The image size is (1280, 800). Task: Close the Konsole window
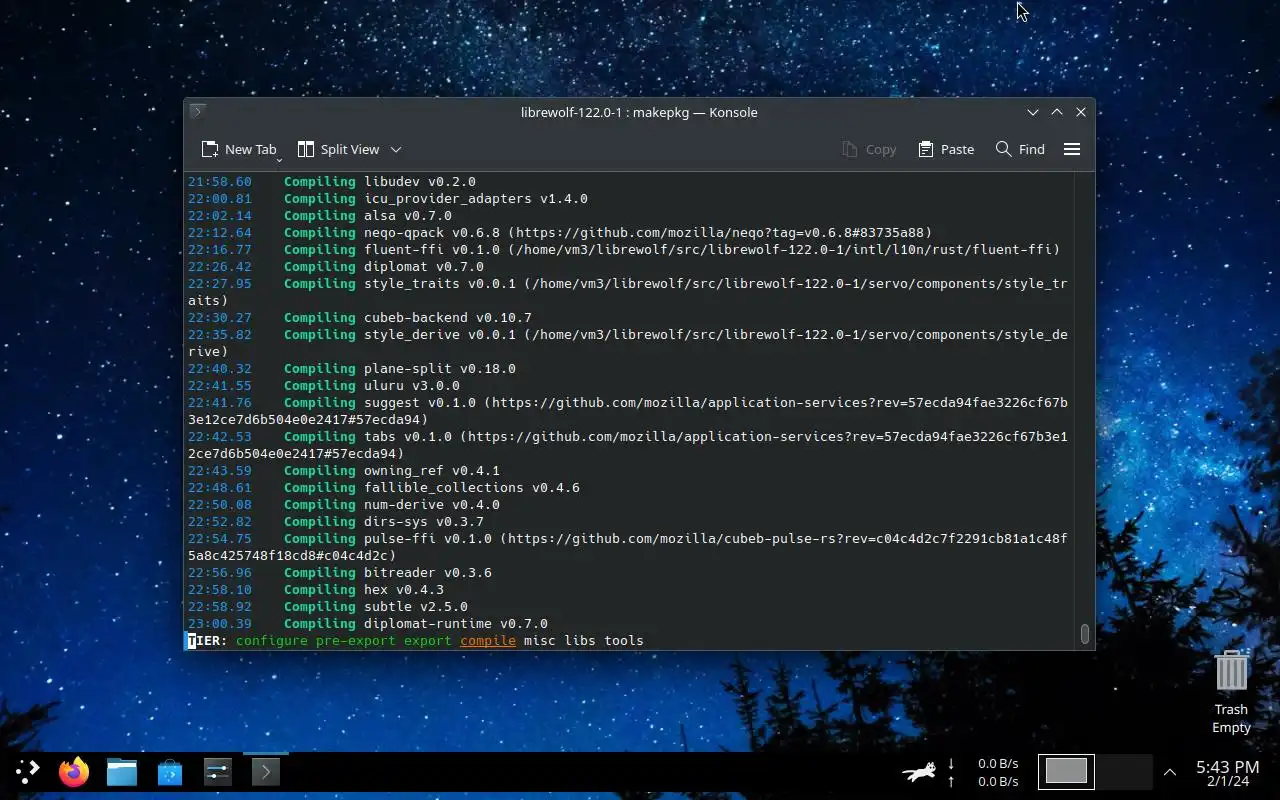click(1081, 112)
